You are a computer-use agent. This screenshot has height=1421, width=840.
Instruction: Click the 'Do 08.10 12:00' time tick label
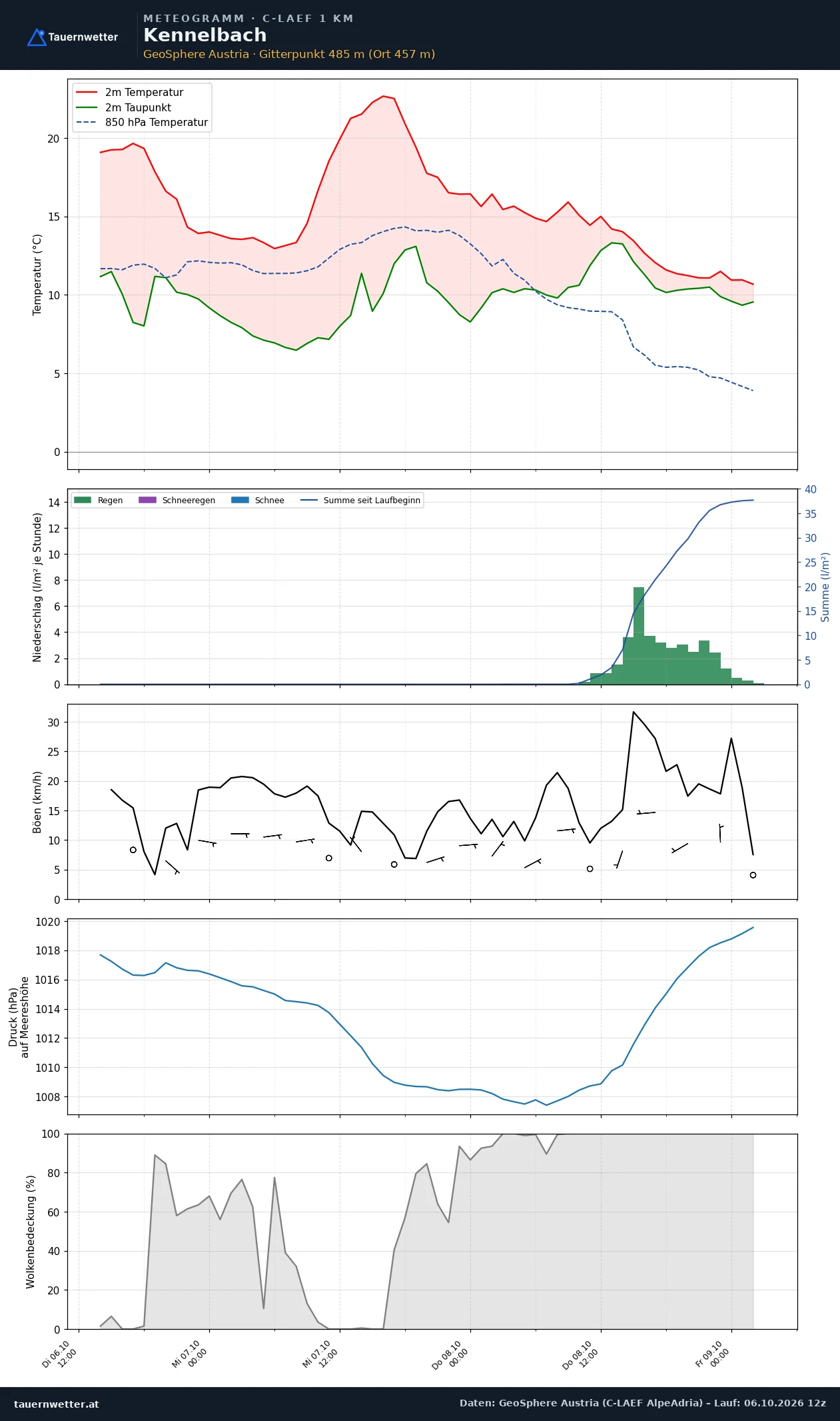coord(582,1354)
